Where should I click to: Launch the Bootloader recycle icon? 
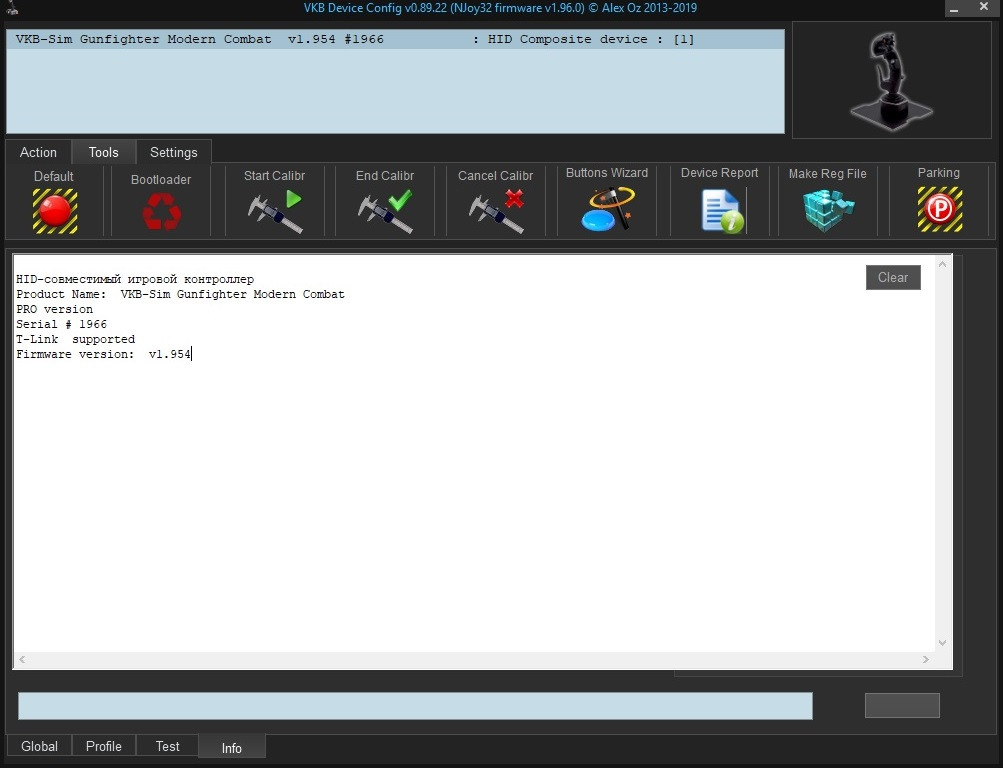161,211
